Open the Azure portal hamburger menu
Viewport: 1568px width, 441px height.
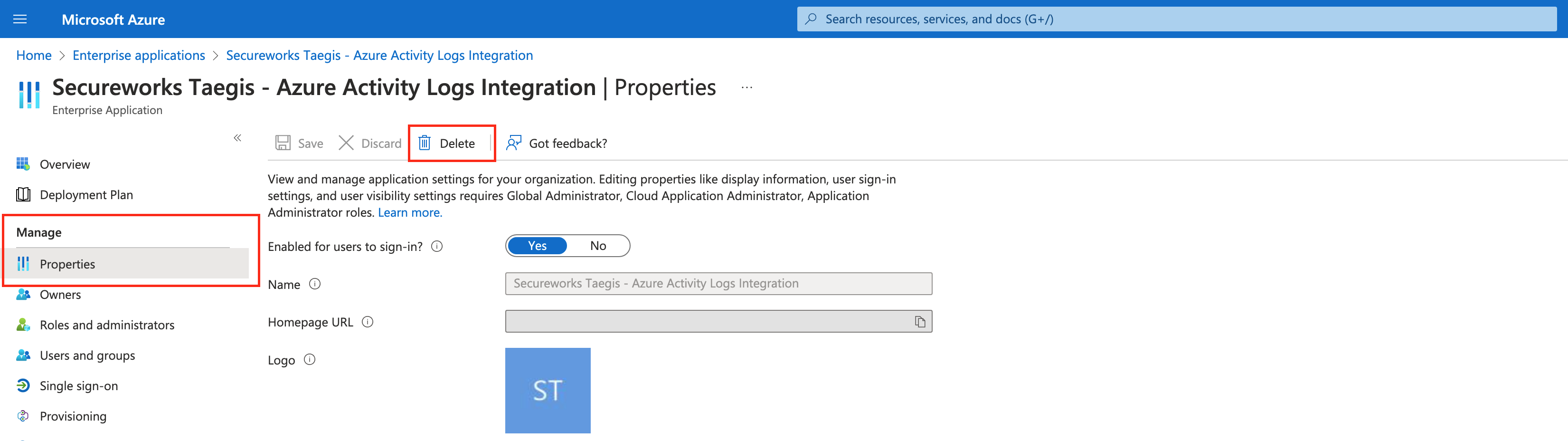20,19
